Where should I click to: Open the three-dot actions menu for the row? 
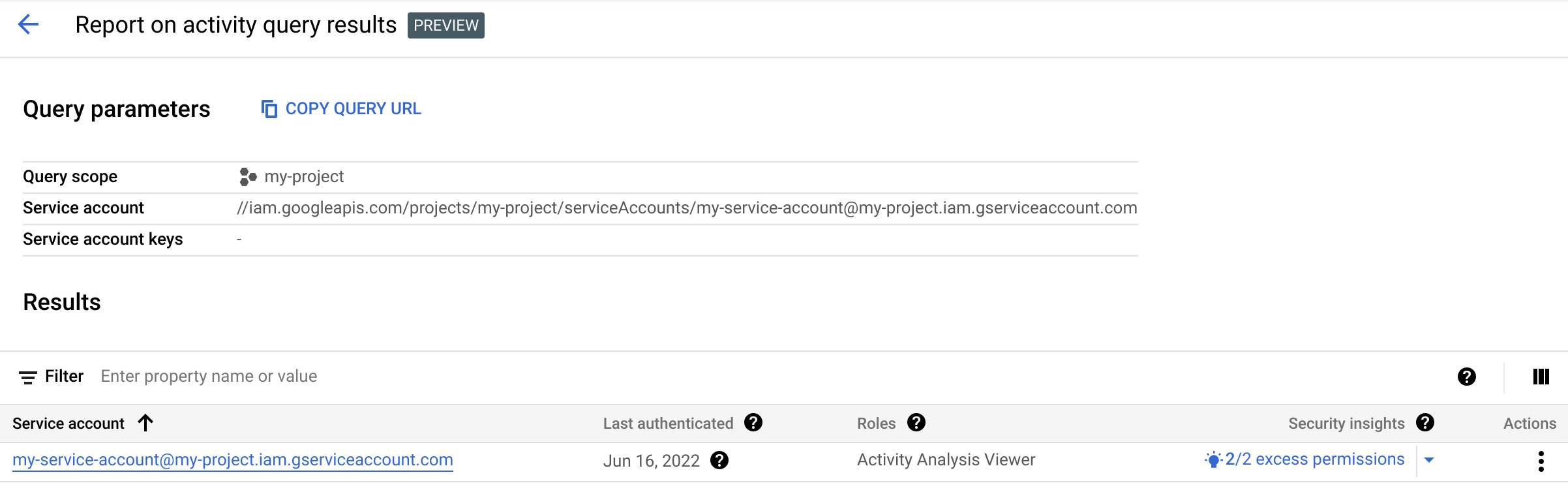1541,461
